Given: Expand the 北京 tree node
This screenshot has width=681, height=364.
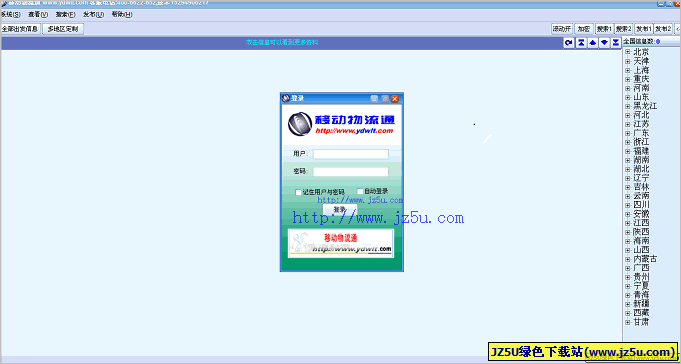Looking at the screenshot, I should (627, 52).
